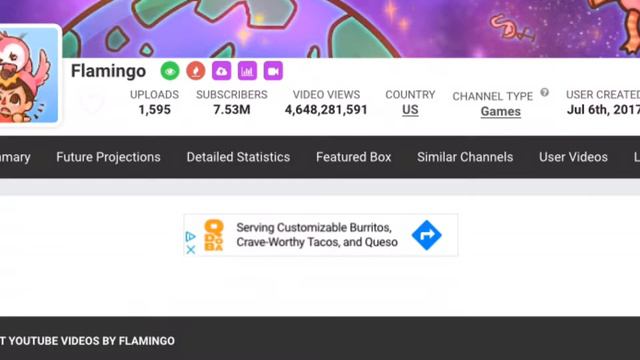Viewport: 640px width, 360px height.
Task: Click the YouTube Videos by Flamingo header
Action: coord(87,341)
